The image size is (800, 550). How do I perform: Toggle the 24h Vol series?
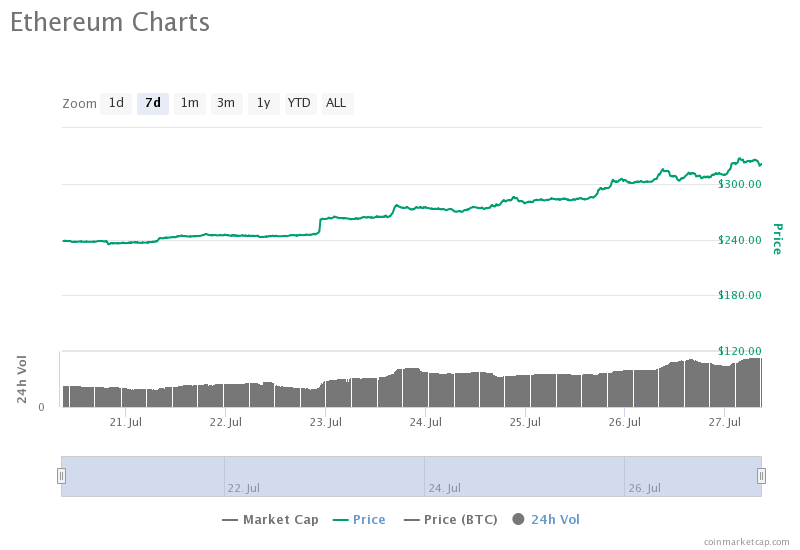coord(546,520)
